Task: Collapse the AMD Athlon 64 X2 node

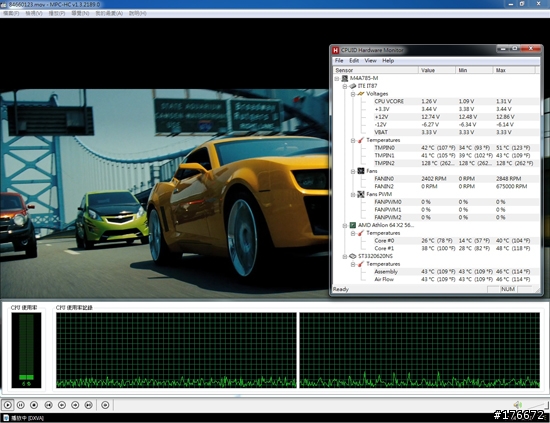Action: [x=345, y=226]
